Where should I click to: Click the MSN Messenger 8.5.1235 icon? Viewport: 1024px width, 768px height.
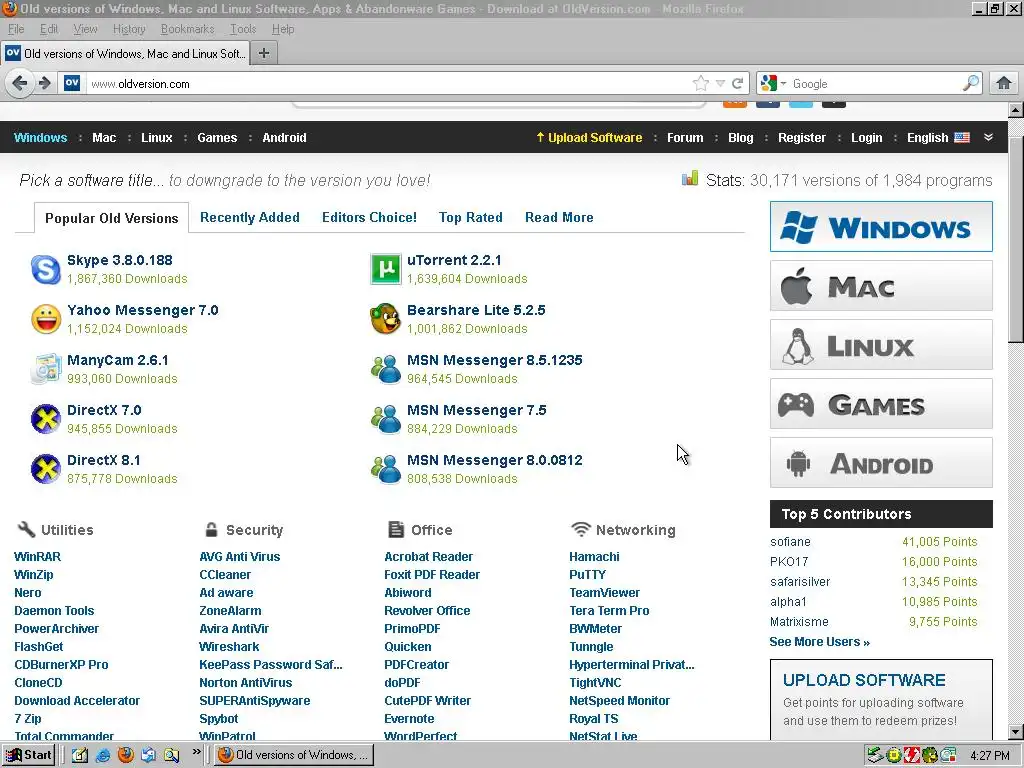pos(385,369)
